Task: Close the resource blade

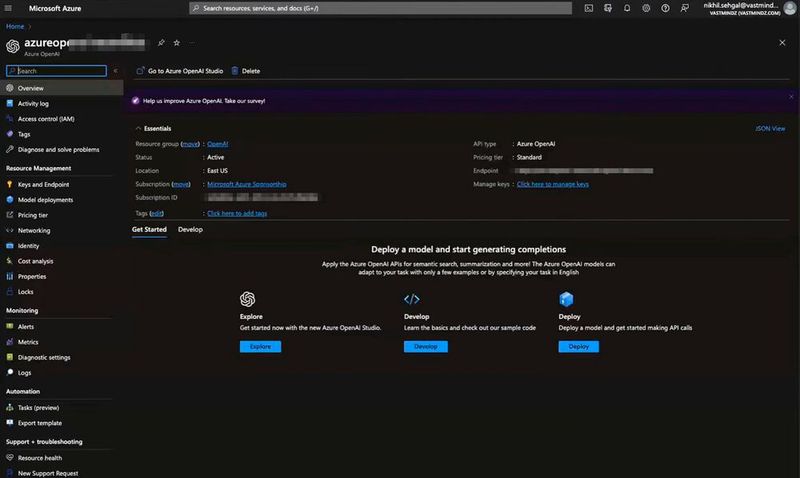Action: point(782,43)
